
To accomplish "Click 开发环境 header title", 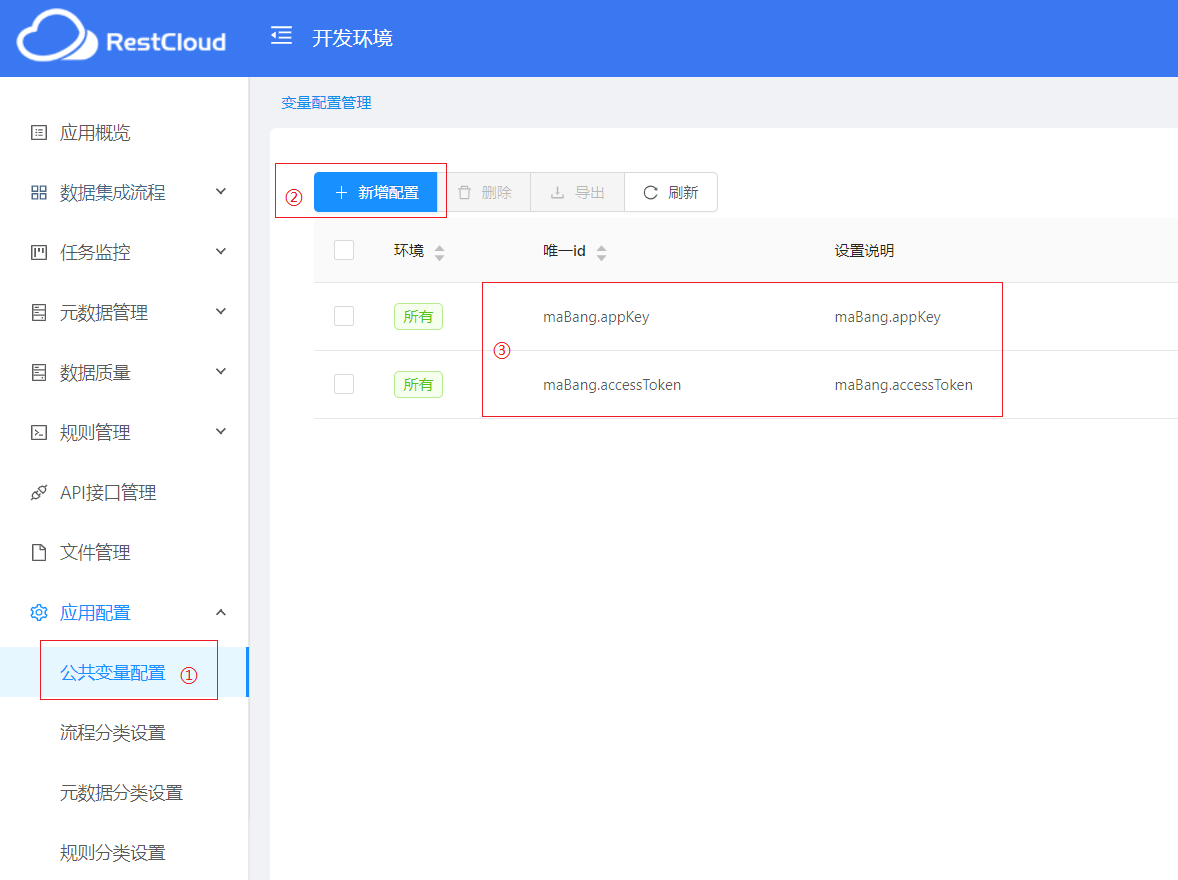I will click(352, 38).
